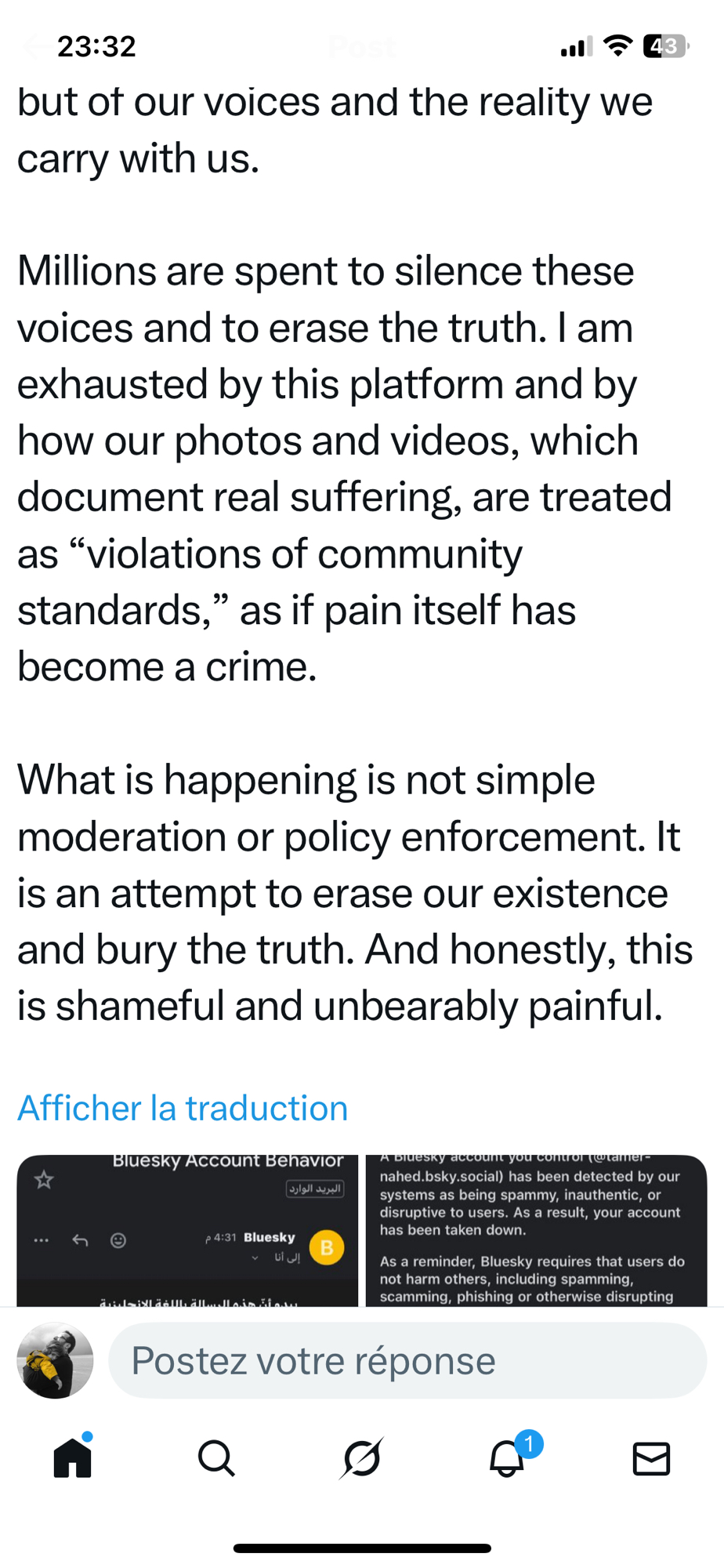The height and width of the screenshot is (1568, 724).
Task: Tap the Wi-Fi status icon
Action: (x=618, y=46)
